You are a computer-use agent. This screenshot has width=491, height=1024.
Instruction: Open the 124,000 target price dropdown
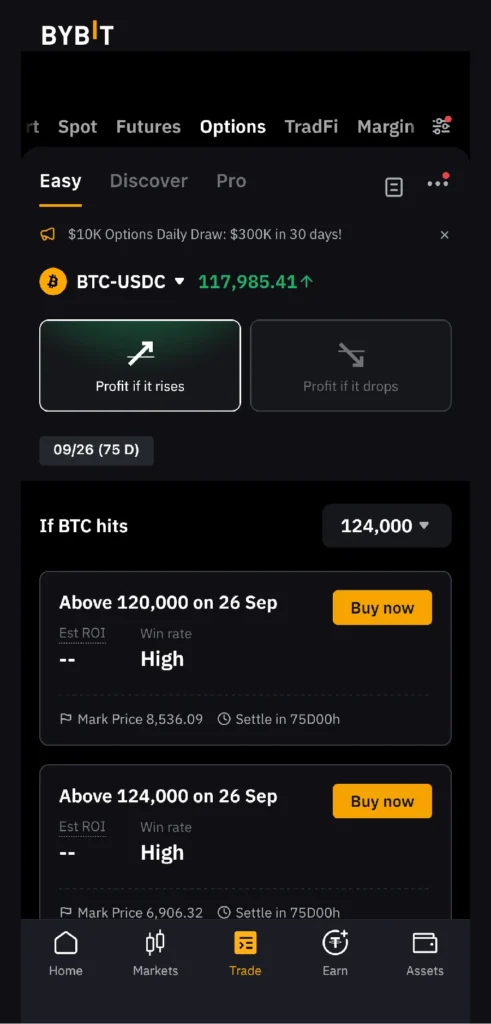pos(387,526)
